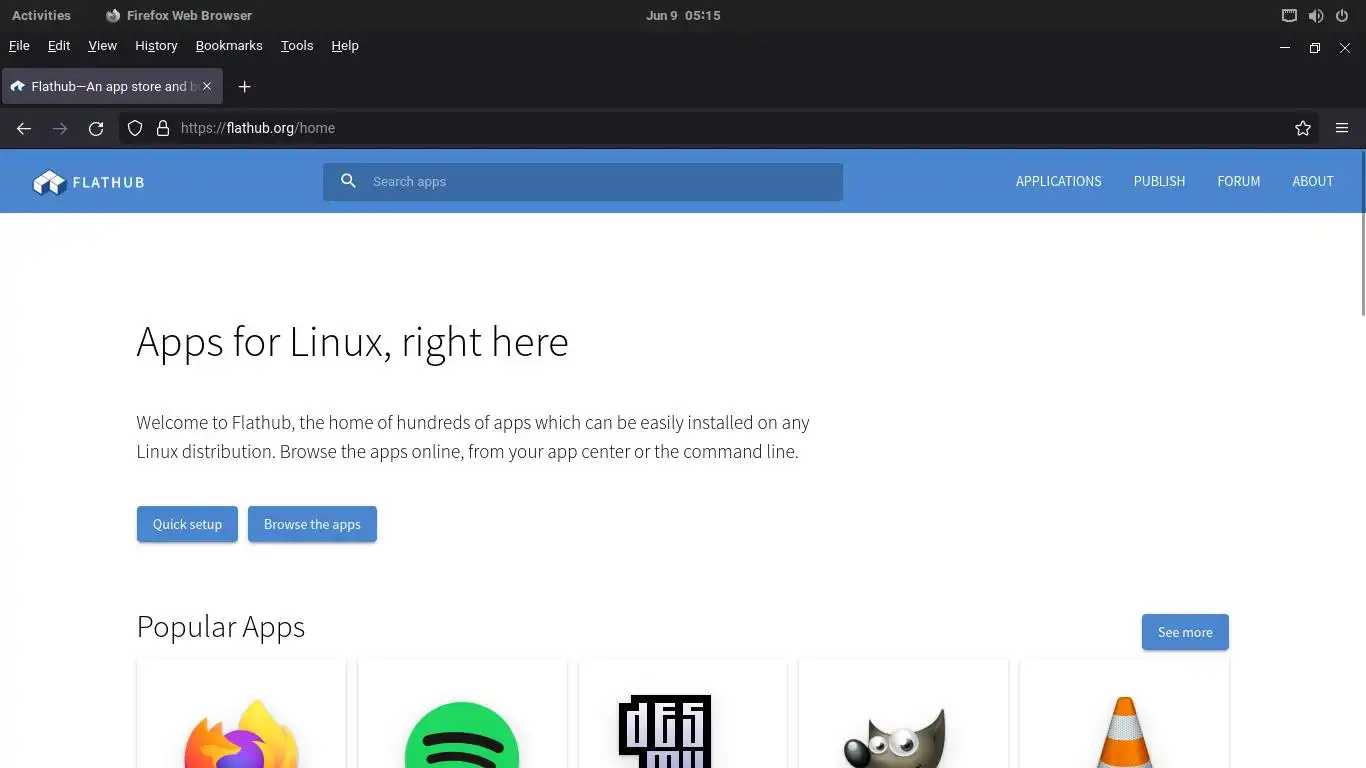
Task: Click the Flathub logo in header
Action: coord(88,182)
